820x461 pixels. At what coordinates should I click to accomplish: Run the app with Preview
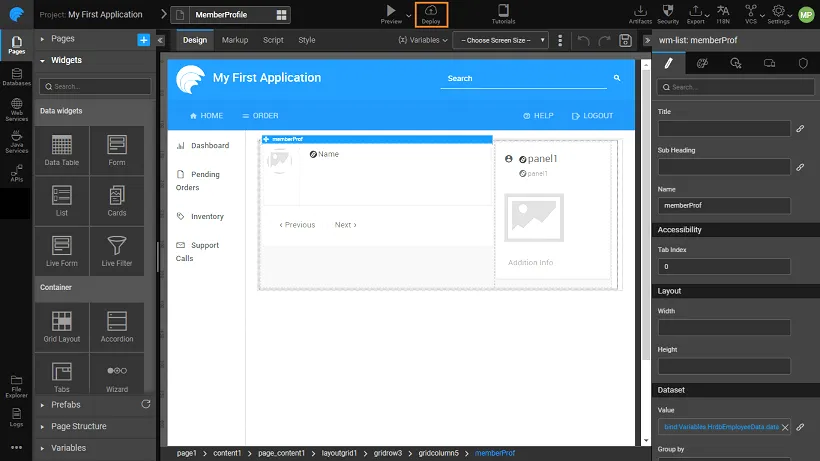point(391,13)
